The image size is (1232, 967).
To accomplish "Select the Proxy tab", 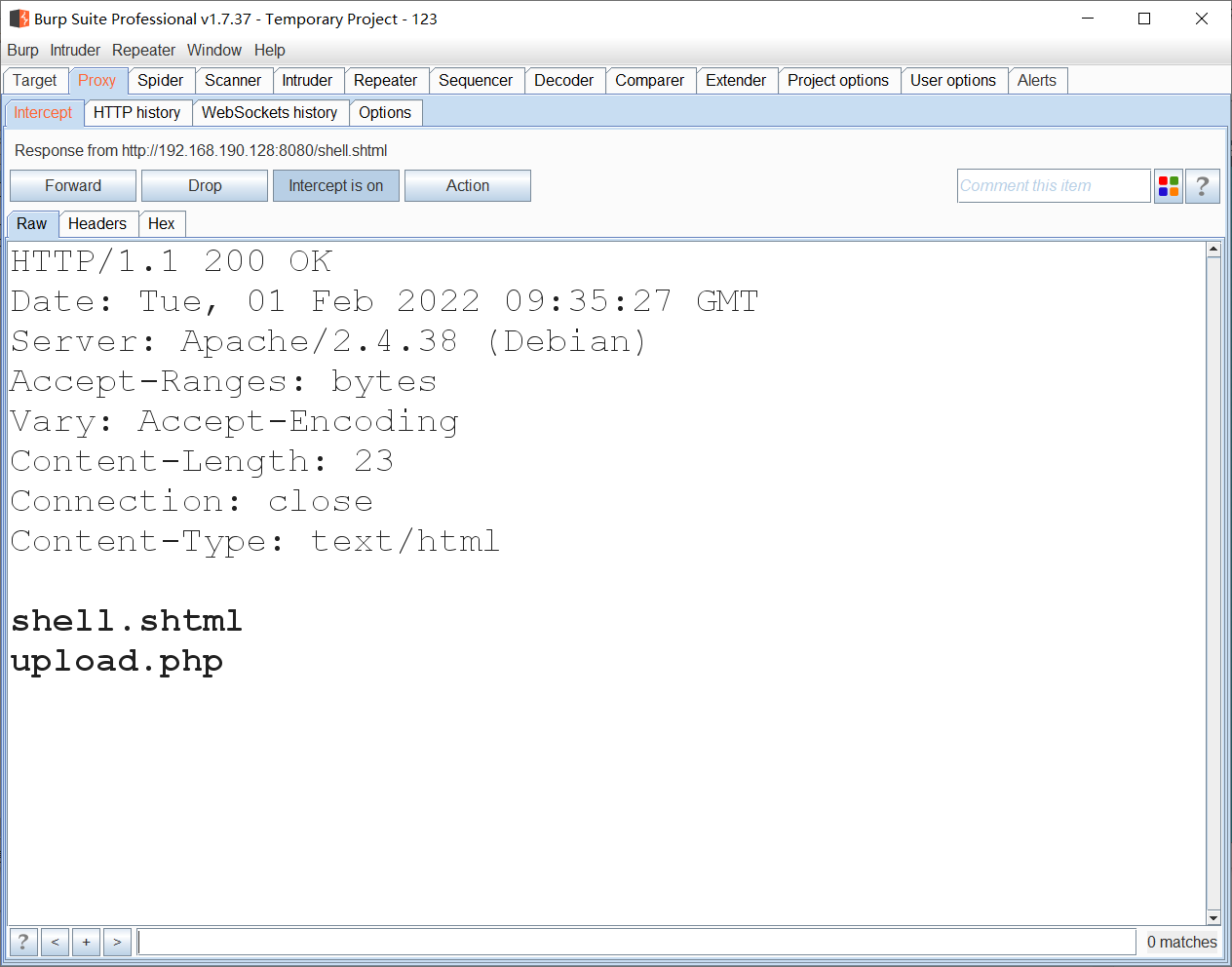I will click(97, 81).
